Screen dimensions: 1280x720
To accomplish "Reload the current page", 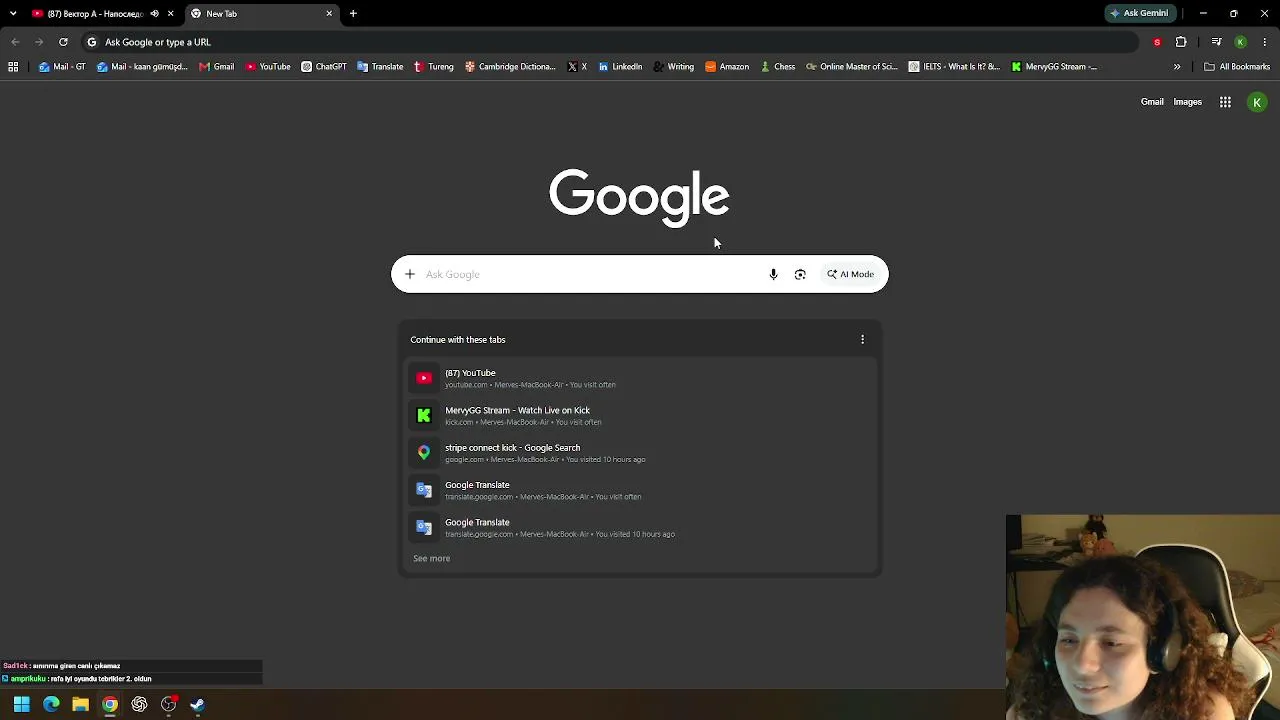I will (x=63, y=42).
